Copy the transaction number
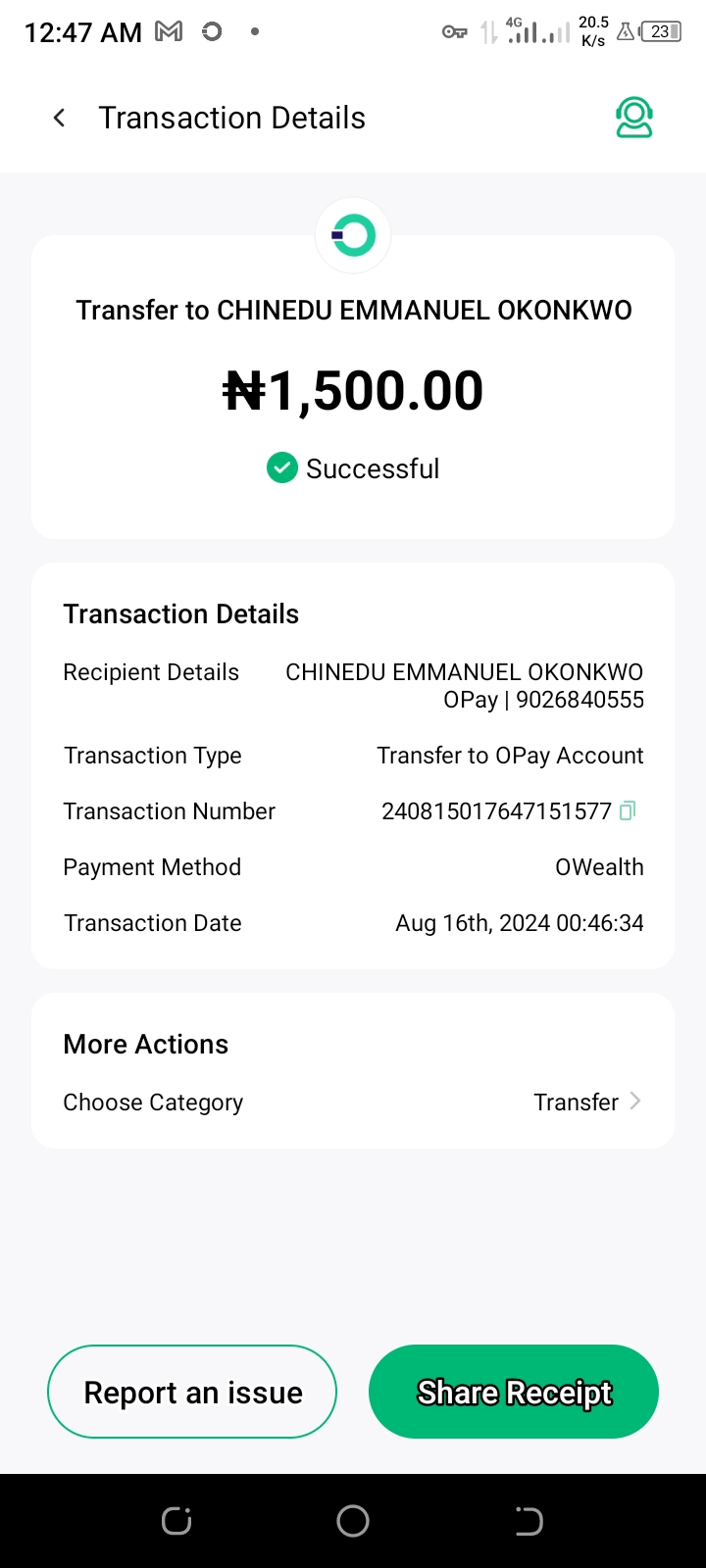The width and height of the screenshot is (706, 1568). pos(628,810)
